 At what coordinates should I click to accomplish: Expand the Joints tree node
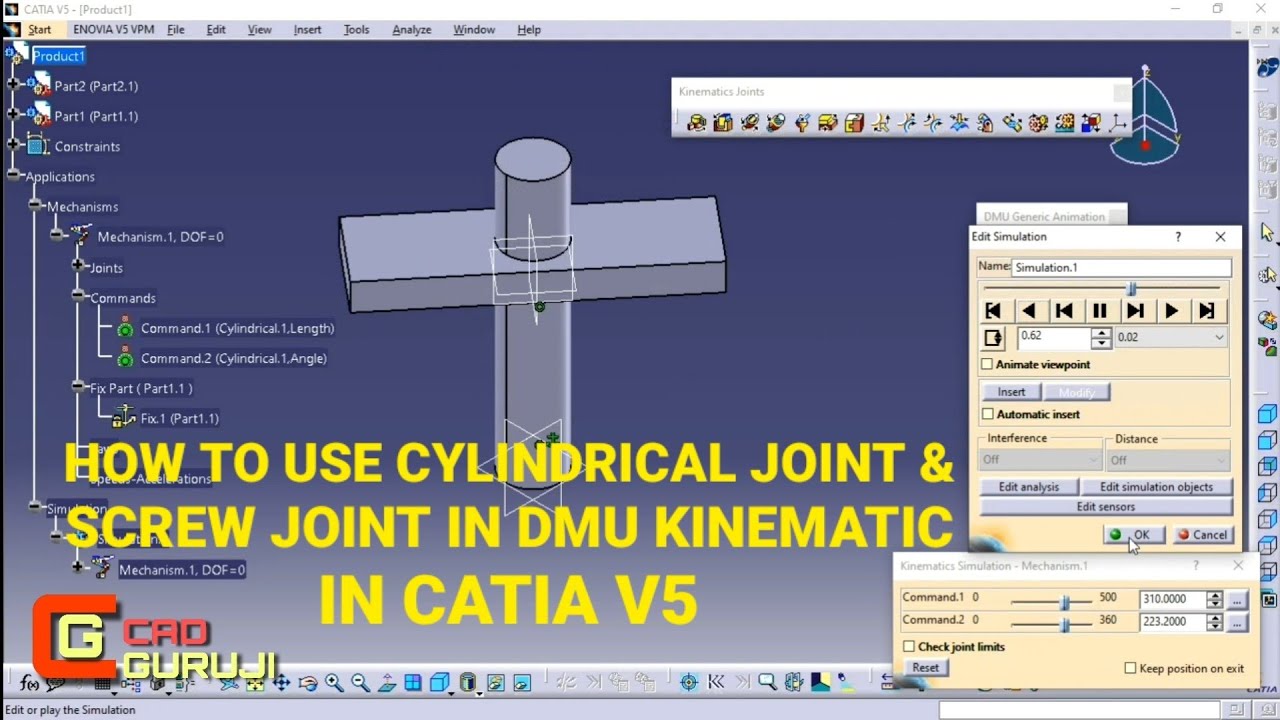coord(78,267)
